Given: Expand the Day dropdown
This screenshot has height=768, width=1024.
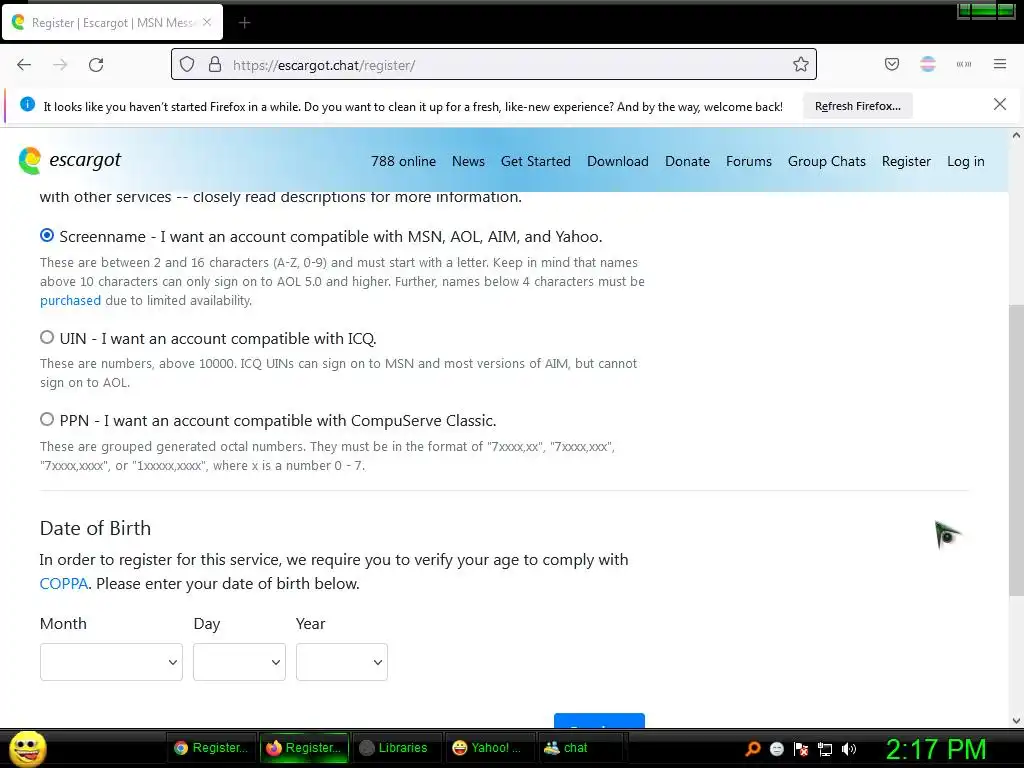Looking at the screenshot, I should [x=239, y=662].
